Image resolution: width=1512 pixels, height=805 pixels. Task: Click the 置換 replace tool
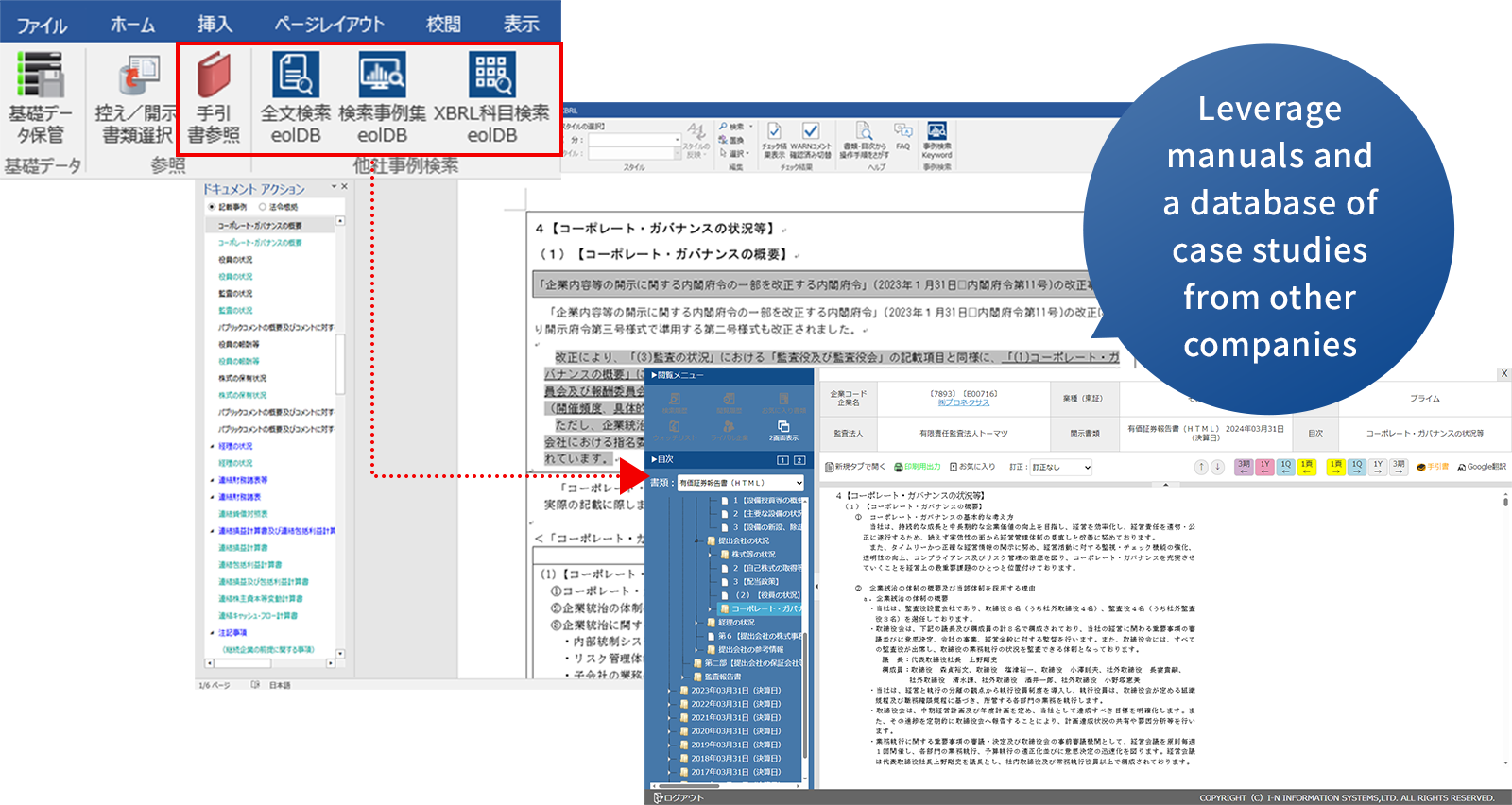point(732,140)
